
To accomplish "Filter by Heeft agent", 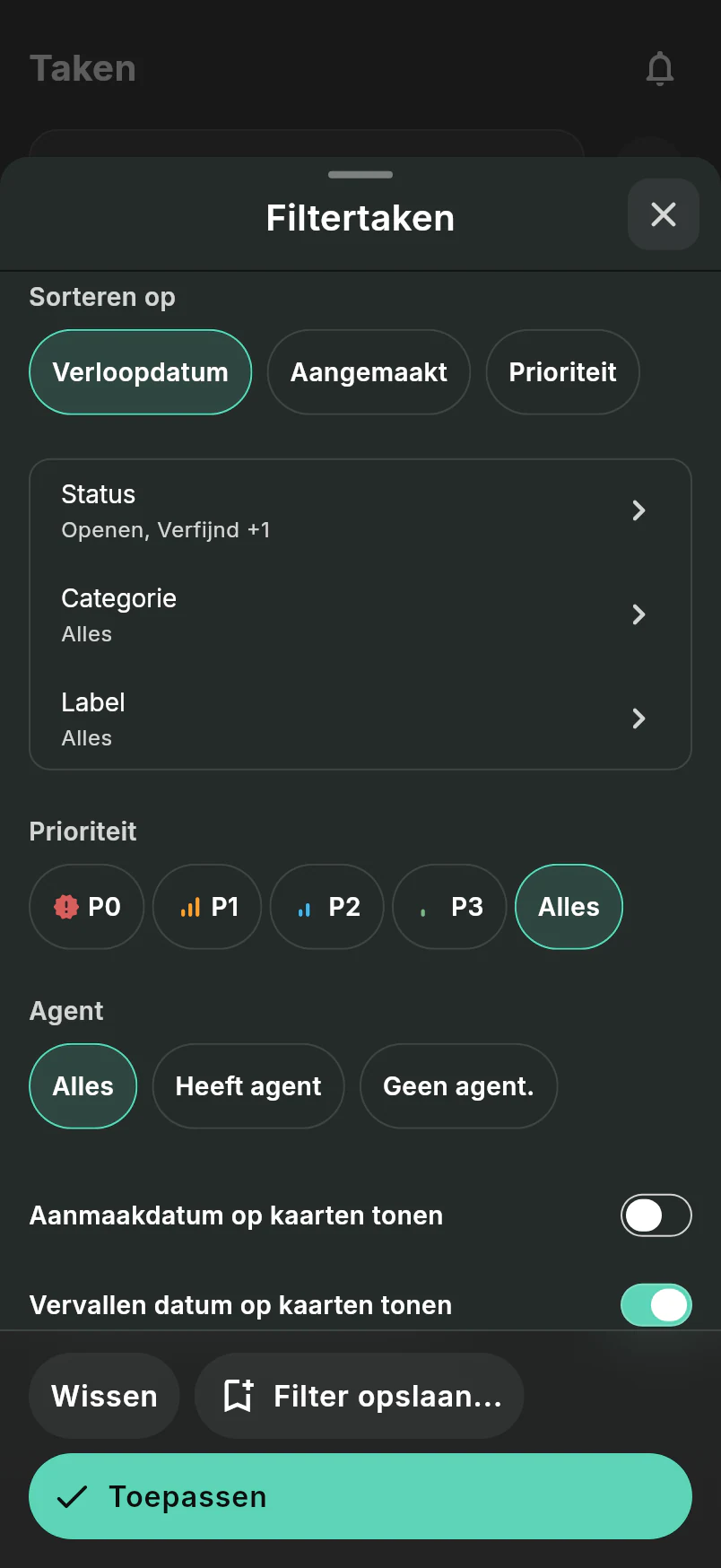I will click(x=248, y=1086).
